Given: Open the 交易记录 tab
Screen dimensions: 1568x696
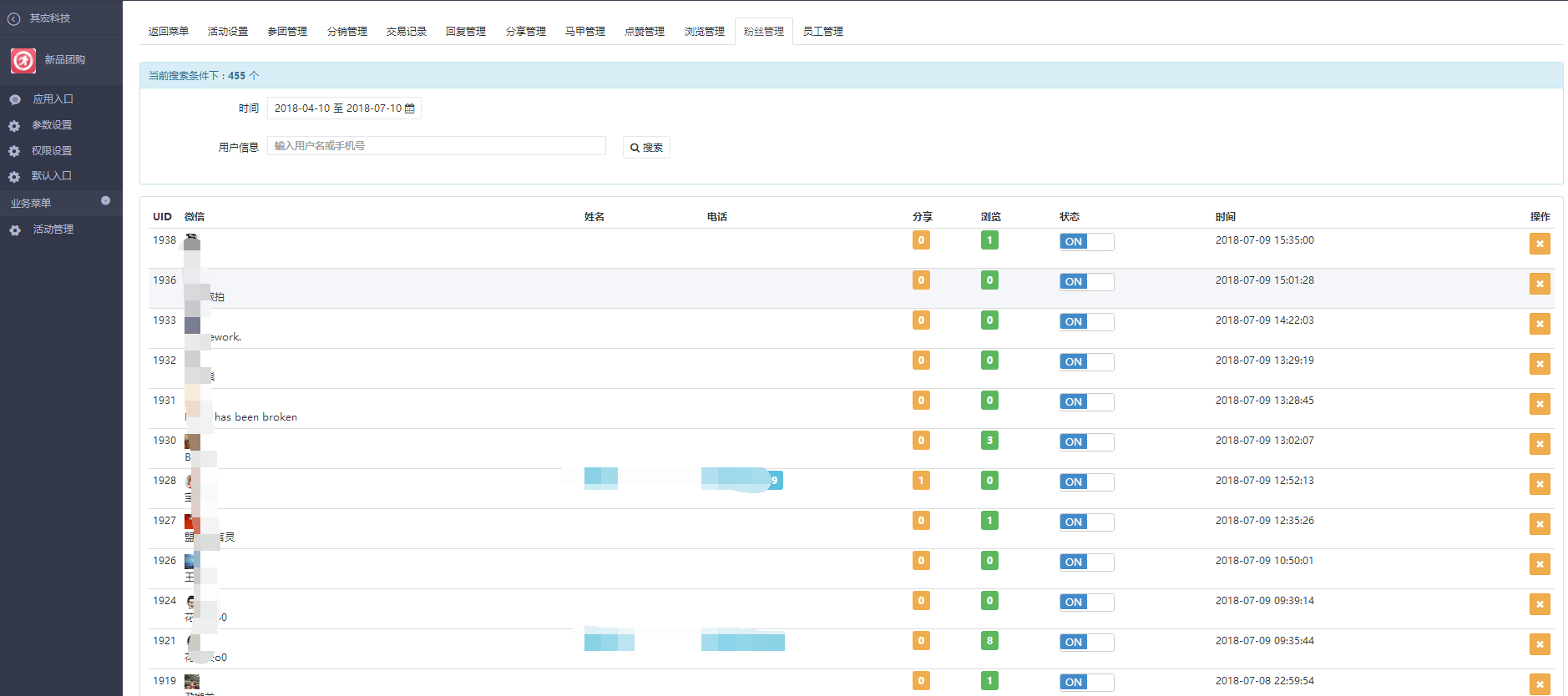Looking at the screenshot, I should tap(407, 32).
